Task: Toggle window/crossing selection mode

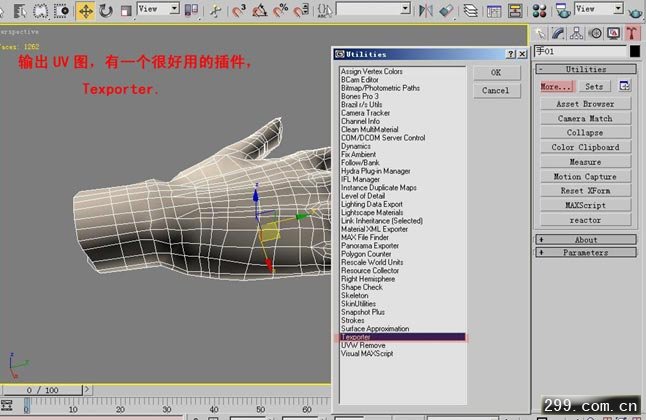Action: pyautogui.click(x=62, y=10)
